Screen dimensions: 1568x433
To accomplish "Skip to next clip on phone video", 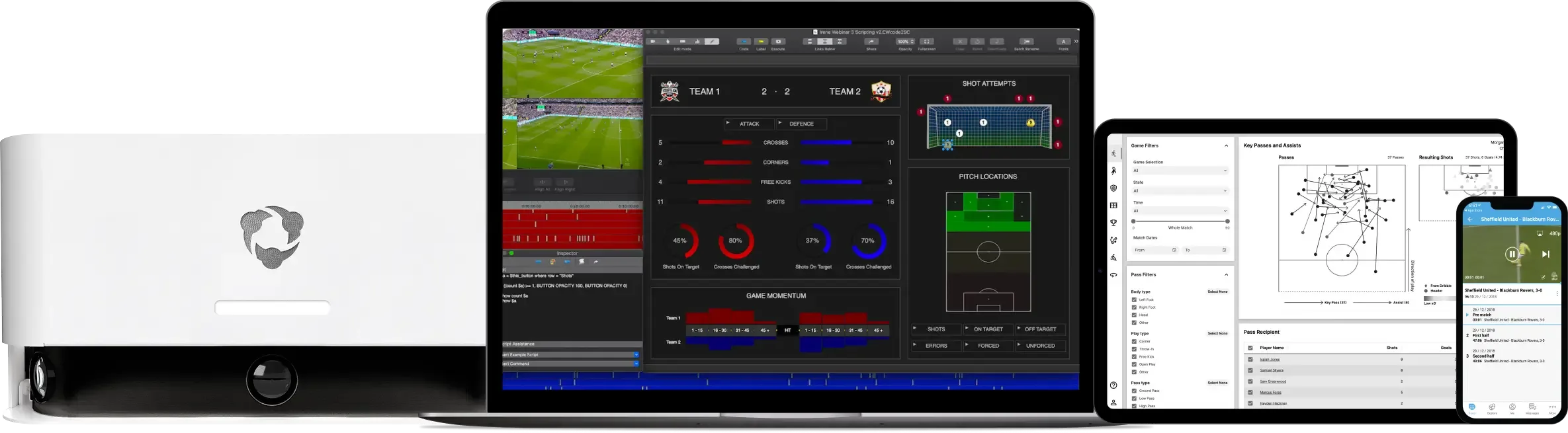I will (1546, 254).
